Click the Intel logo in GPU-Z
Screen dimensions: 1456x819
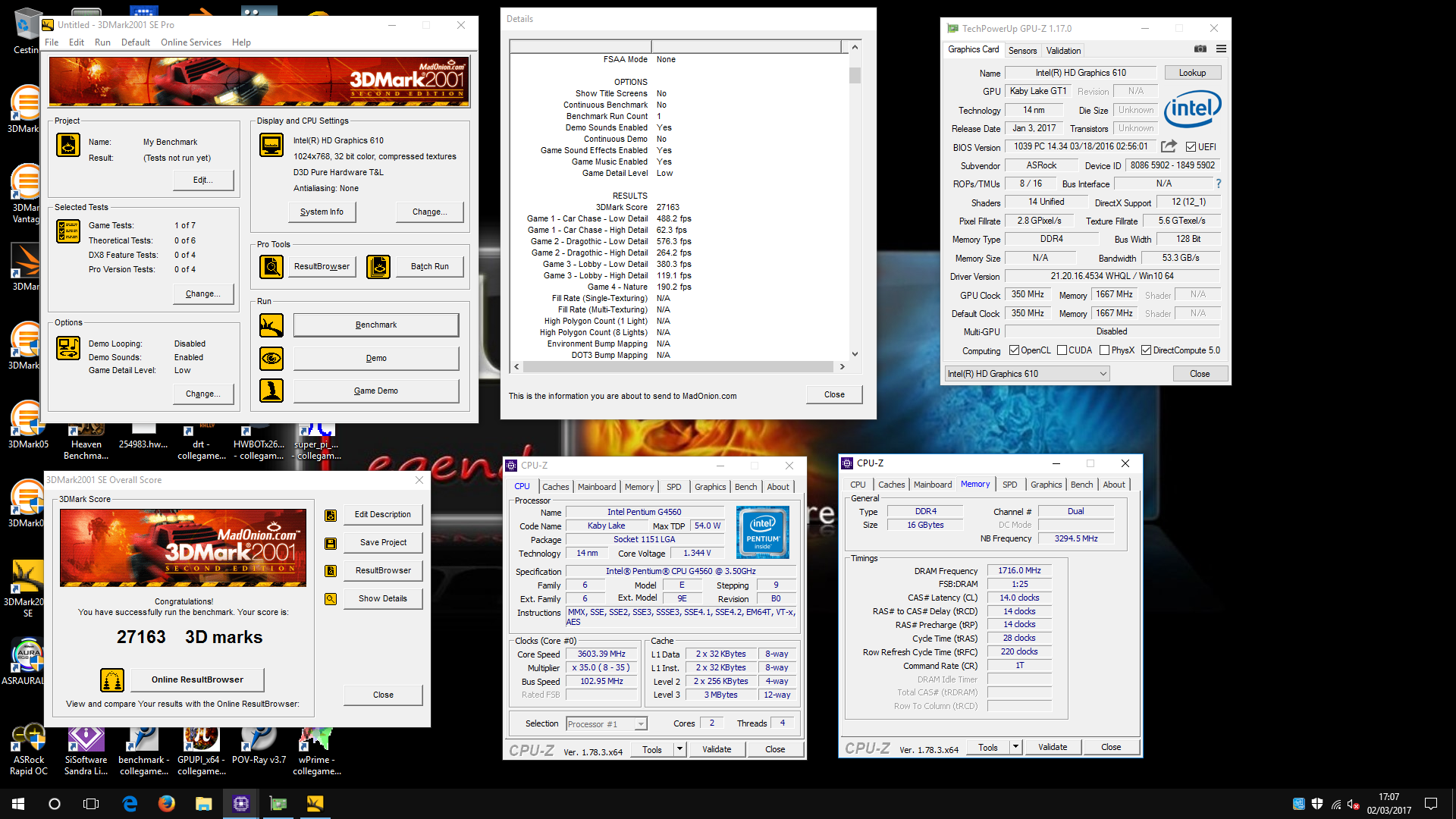[1191, 108]
